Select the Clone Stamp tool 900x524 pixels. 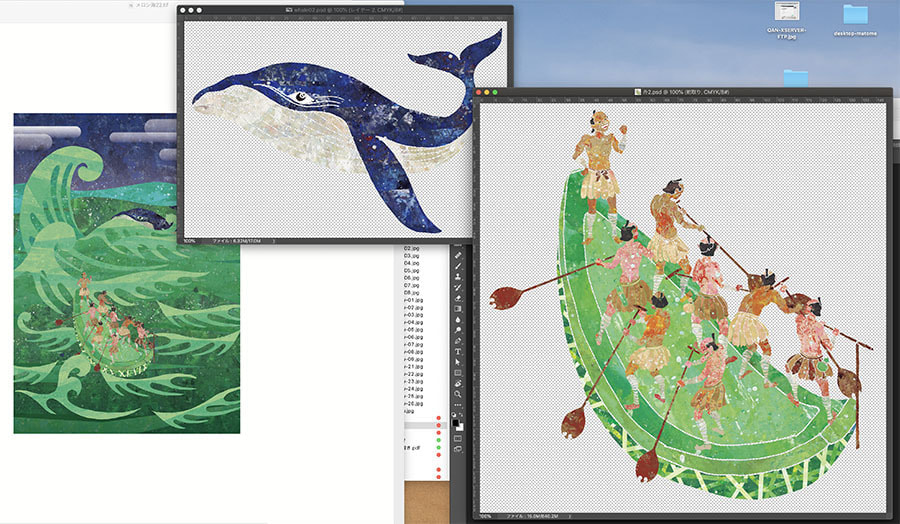[458, 277]
